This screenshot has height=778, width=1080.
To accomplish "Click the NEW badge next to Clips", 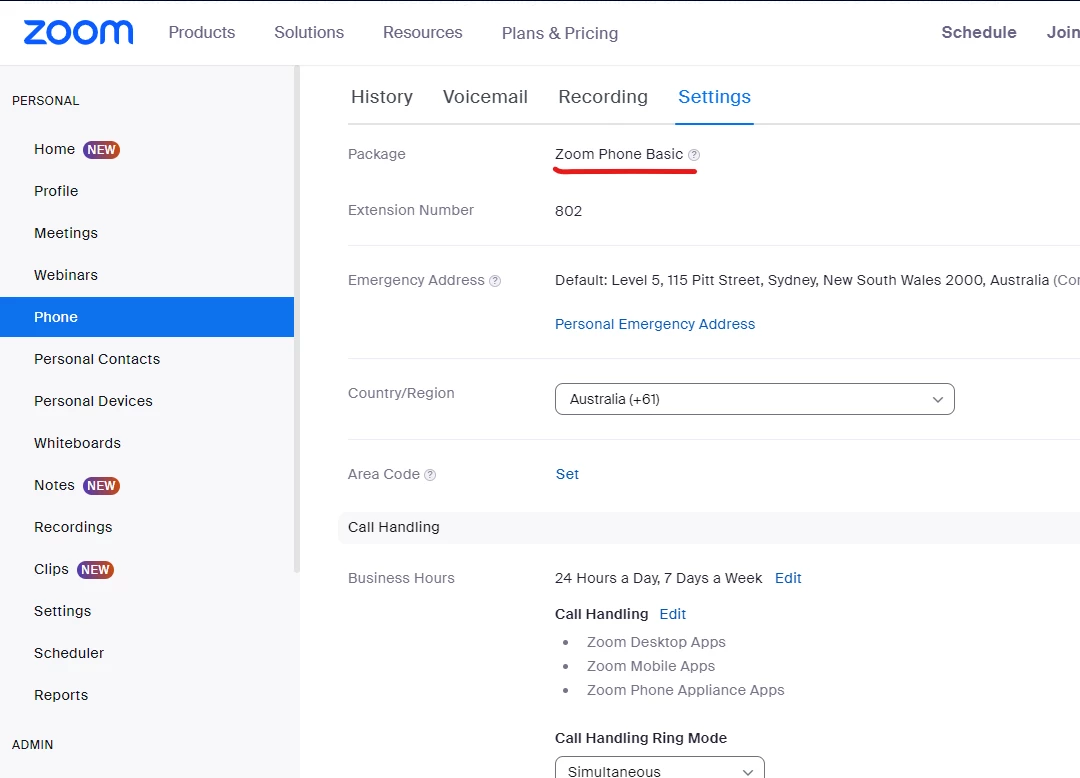I will pos(95,569).
